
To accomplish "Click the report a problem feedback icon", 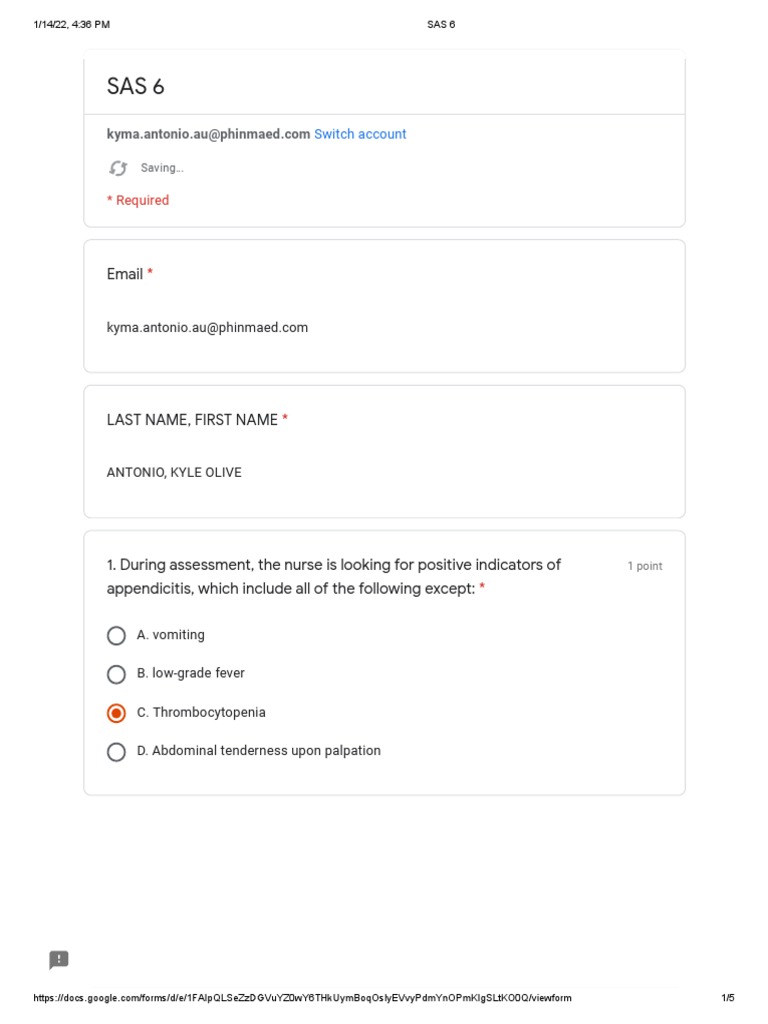I will [59, 960].
